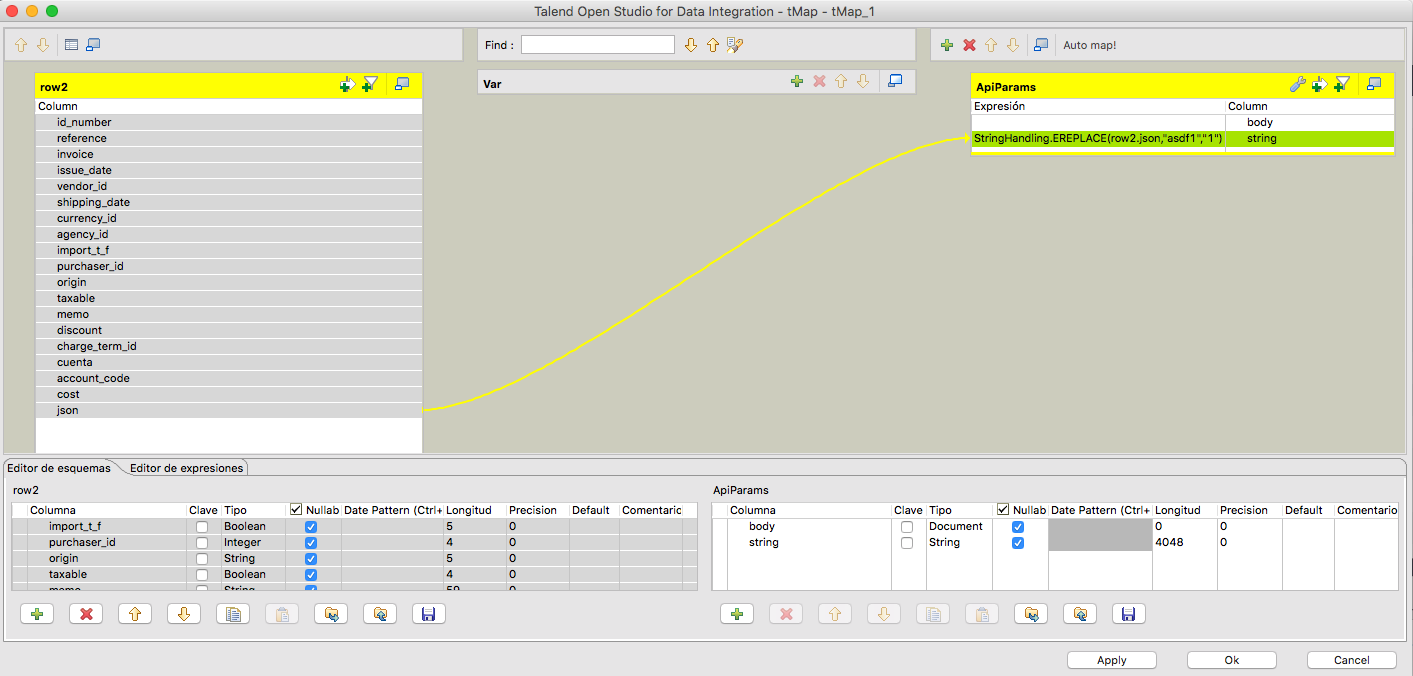Remove selected variable in Var panel
This screenshot has width=1413, height=676.
point(819,81)
